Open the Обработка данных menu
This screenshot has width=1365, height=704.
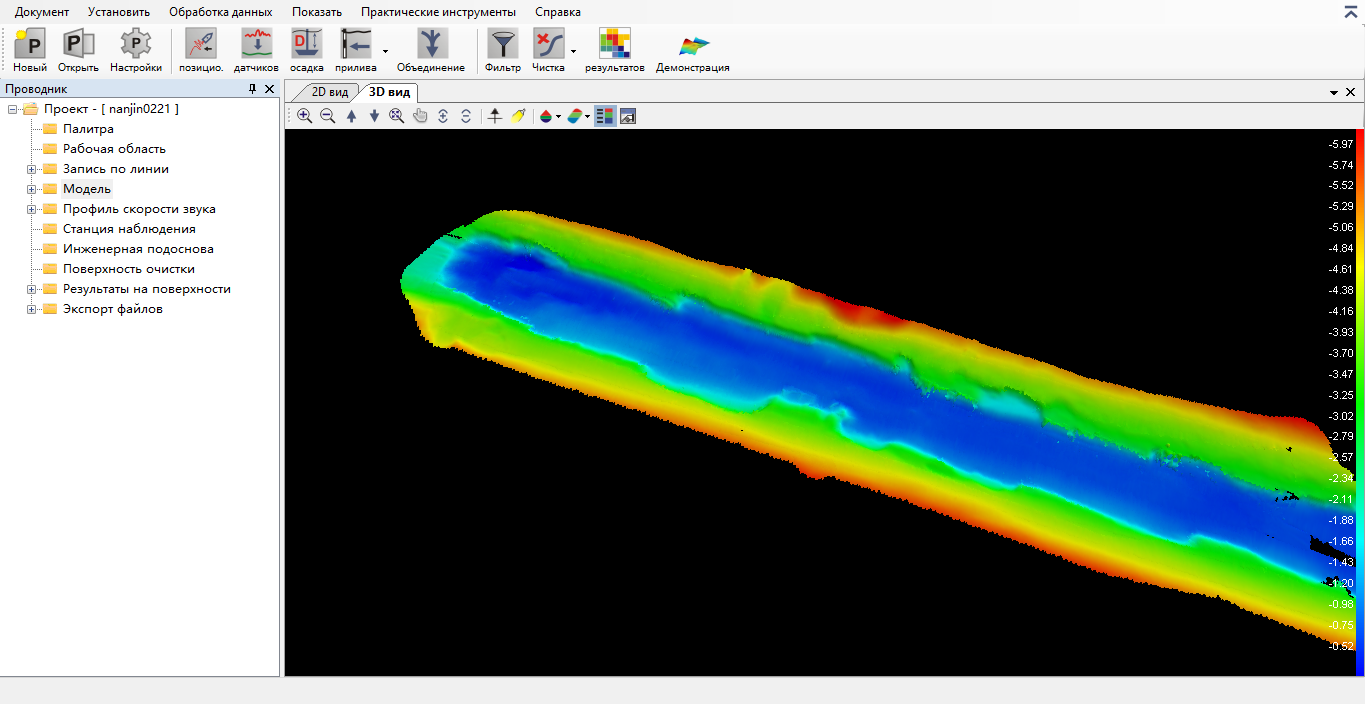click(x=220, y=12)
